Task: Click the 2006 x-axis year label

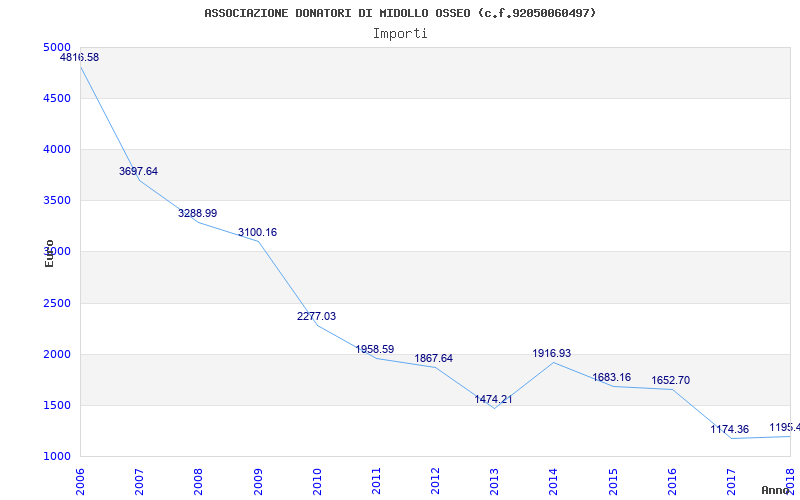Action: (x=81, y=481)
